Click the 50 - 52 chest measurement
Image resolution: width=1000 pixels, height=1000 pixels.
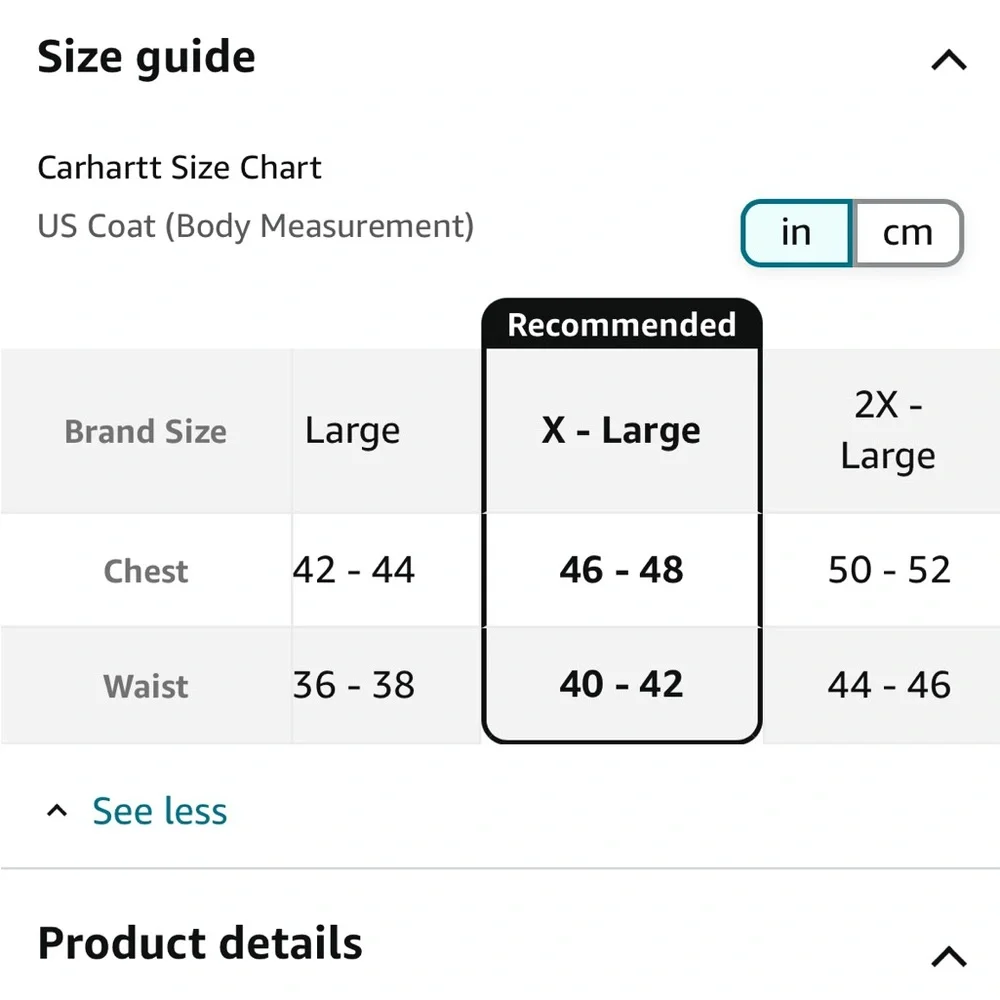[x=888, y=570]
